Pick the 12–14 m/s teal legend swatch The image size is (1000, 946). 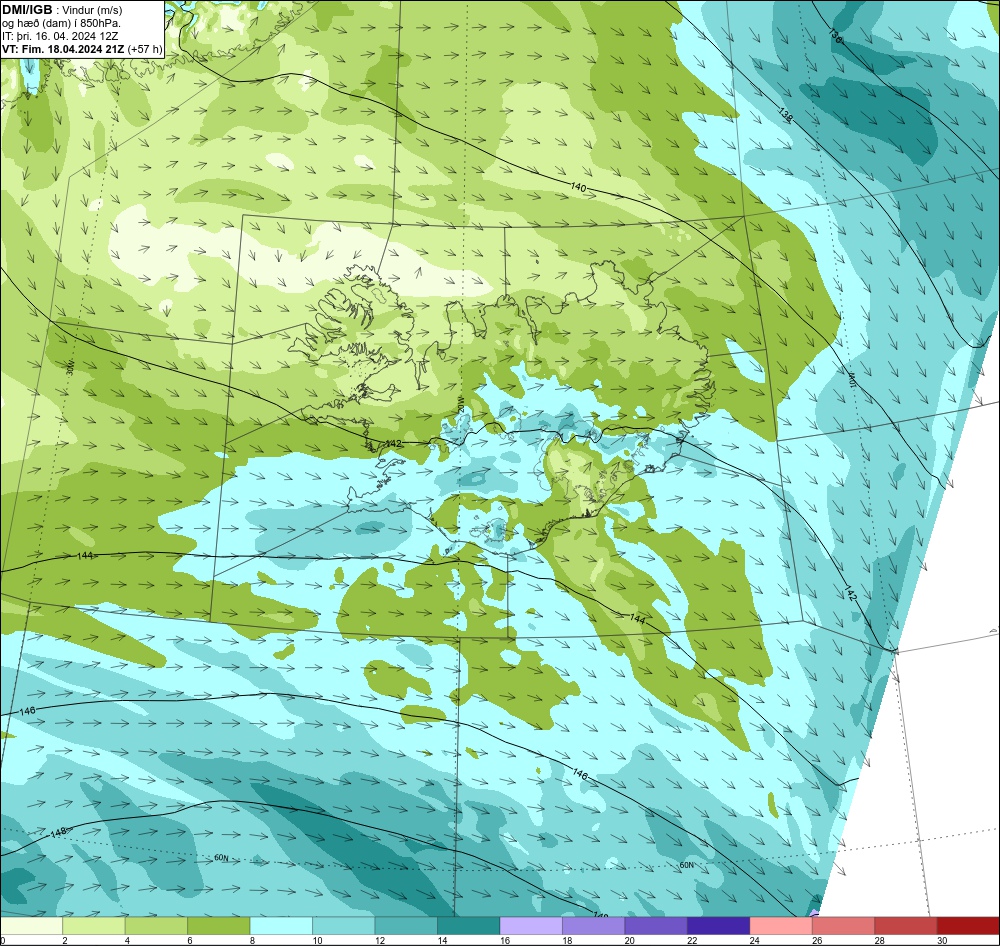(406, 926)
